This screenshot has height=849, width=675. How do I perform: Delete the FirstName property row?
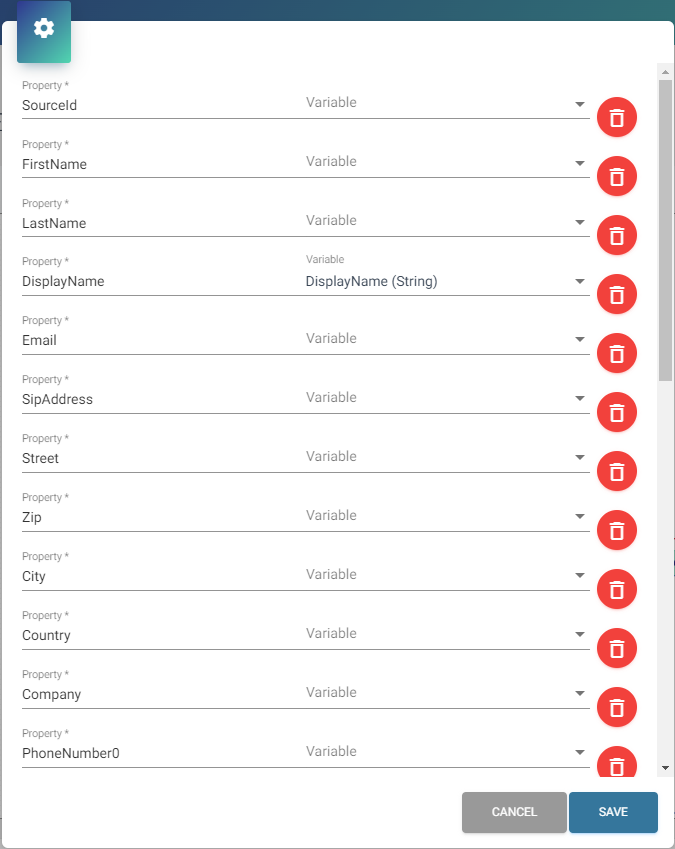pyautogui.click(x=617, y=177)
